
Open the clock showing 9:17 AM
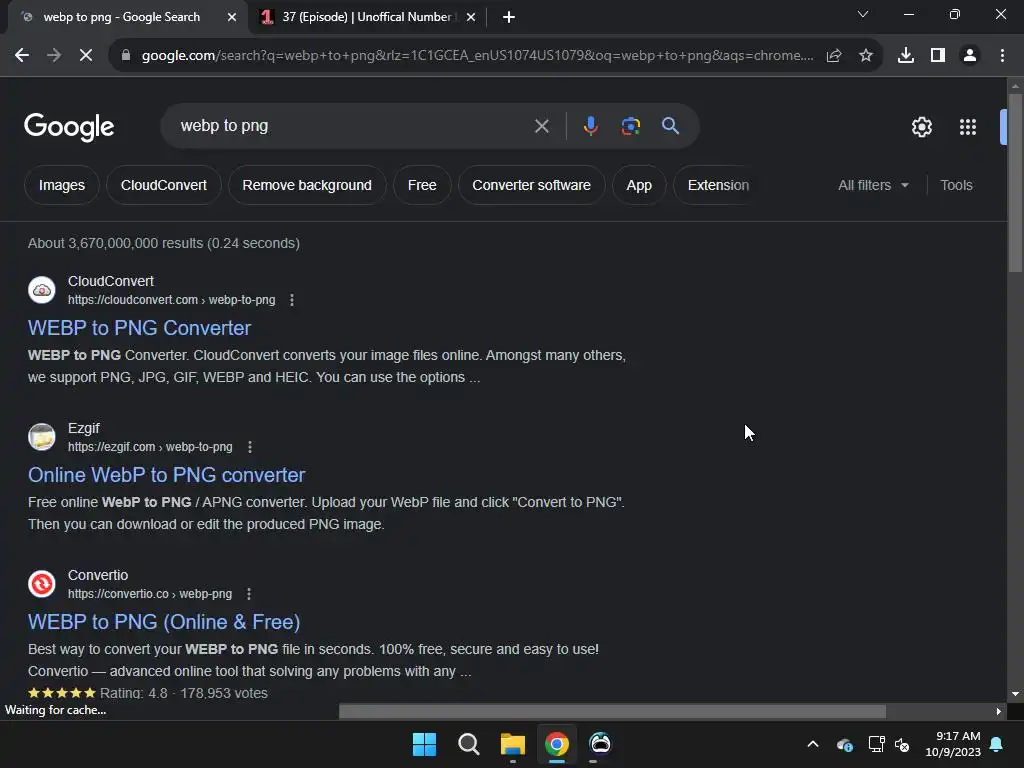(x=953, y=744)
